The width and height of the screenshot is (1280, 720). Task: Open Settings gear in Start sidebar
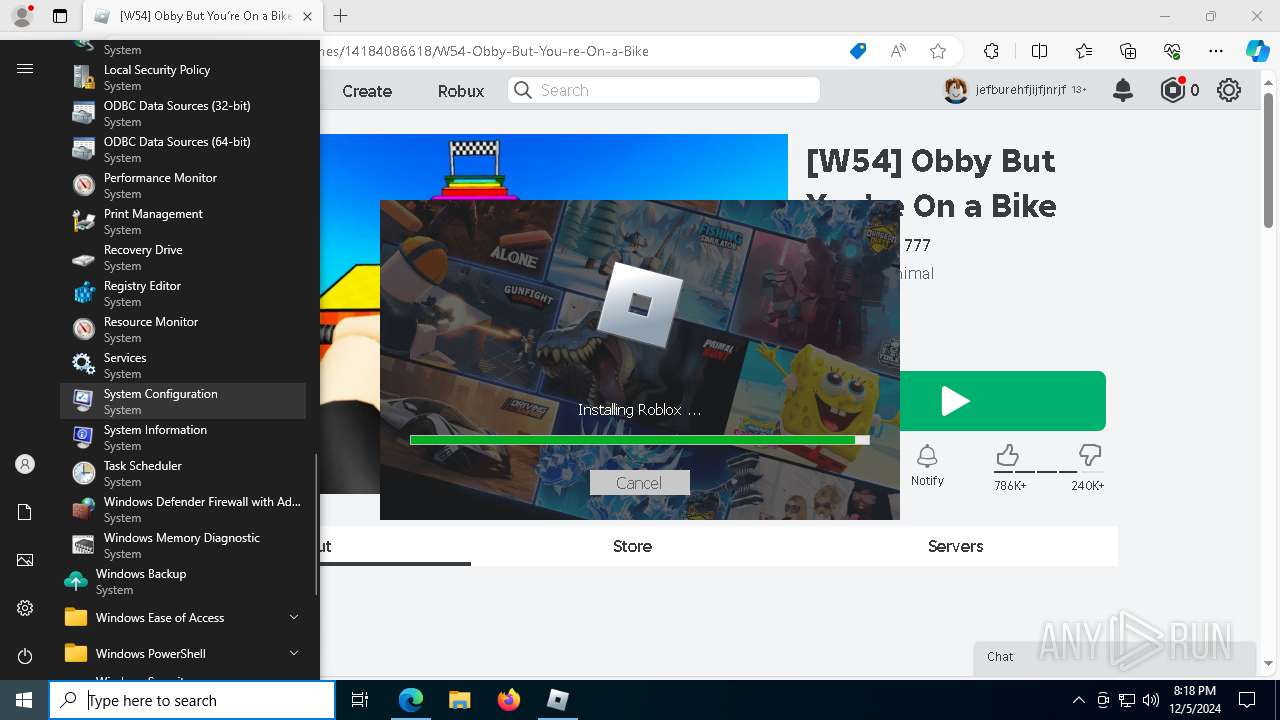click(25, 608)
